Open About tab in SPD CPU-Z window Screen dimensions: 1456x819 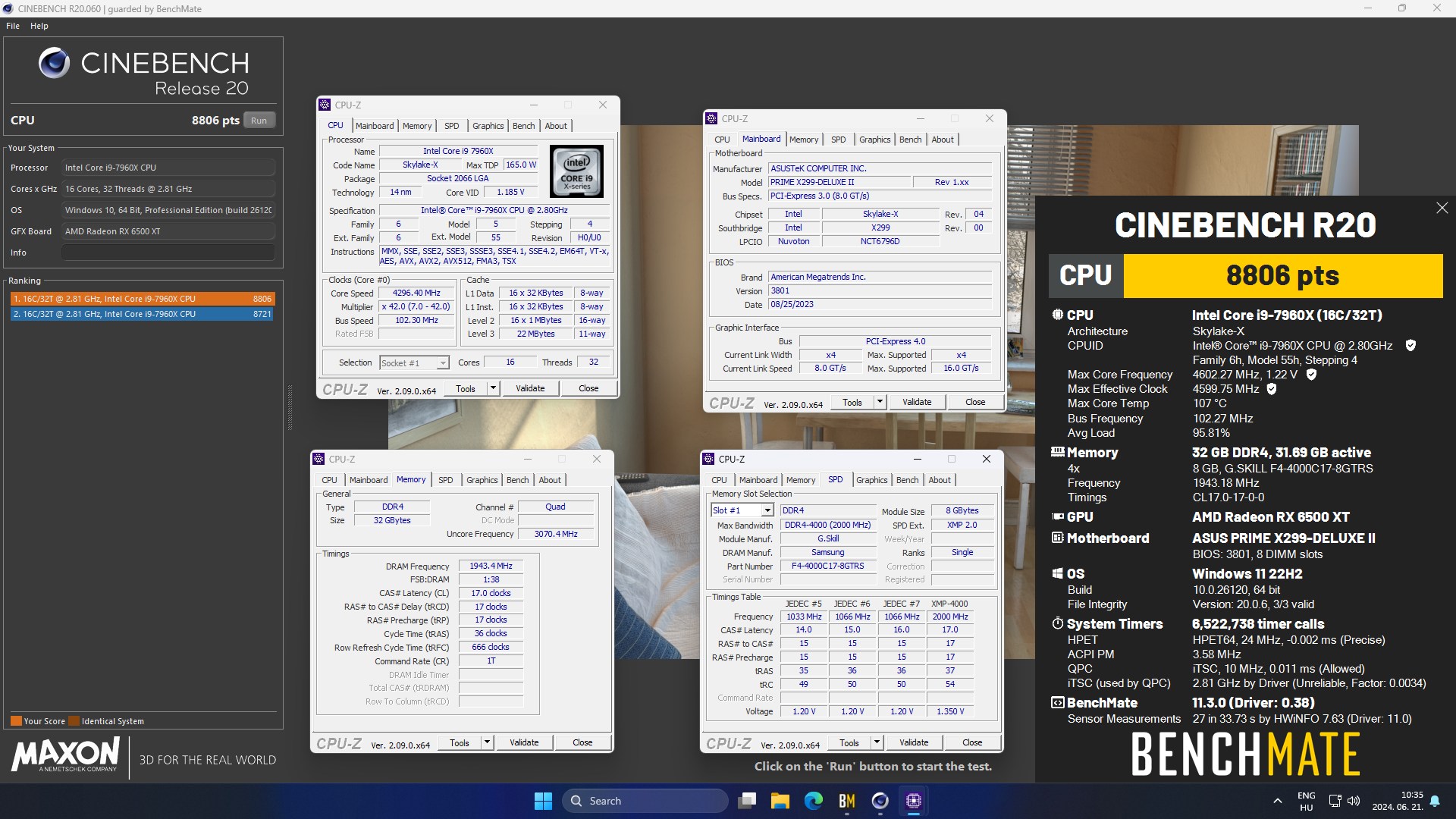point(939,480)
